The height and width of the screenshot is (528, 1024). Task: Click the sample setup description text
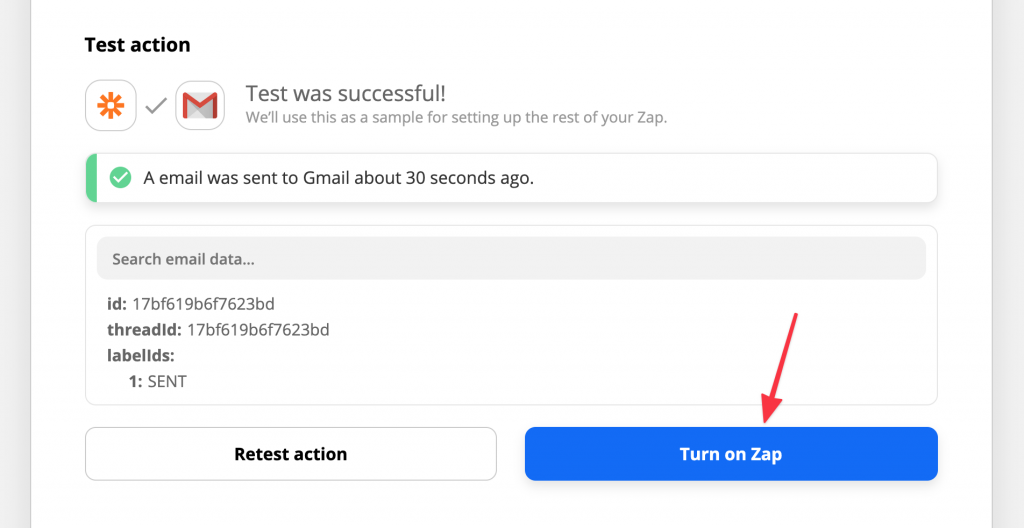point(456,117)
